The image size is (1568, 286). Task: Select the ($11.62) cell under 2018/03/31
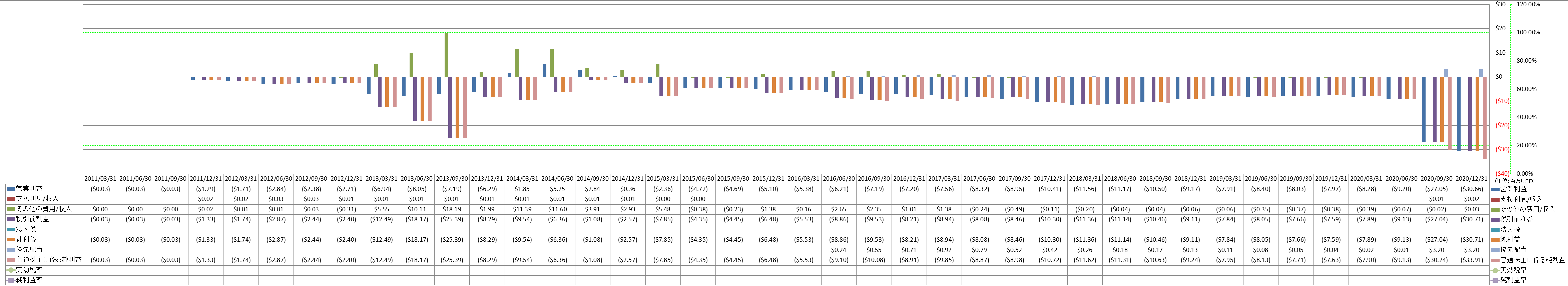coord(1085,260)
